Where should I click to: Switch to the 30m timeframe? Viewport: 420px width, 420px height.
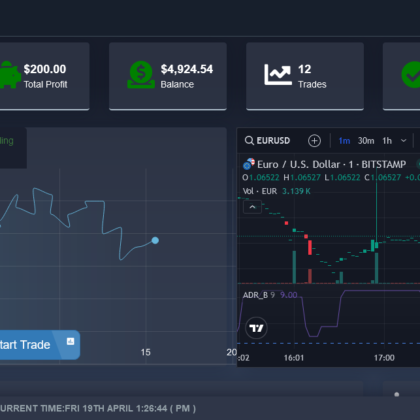click(x=366, y=141)
